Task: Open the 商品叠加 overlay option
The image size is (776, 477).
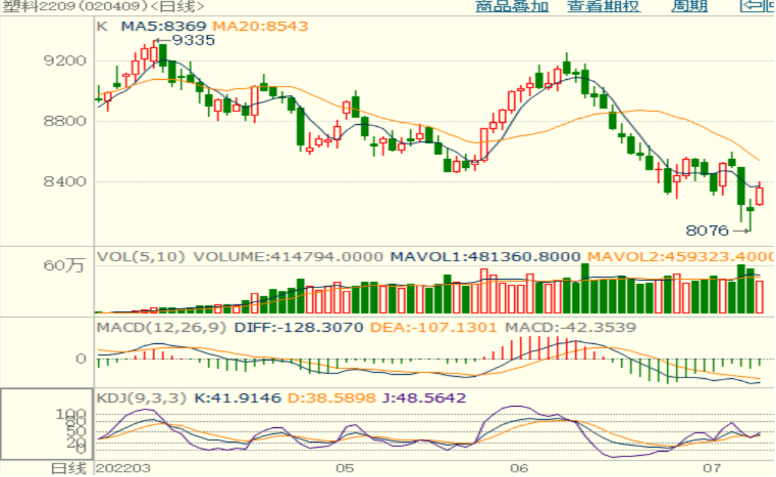Action: [512, 6]
